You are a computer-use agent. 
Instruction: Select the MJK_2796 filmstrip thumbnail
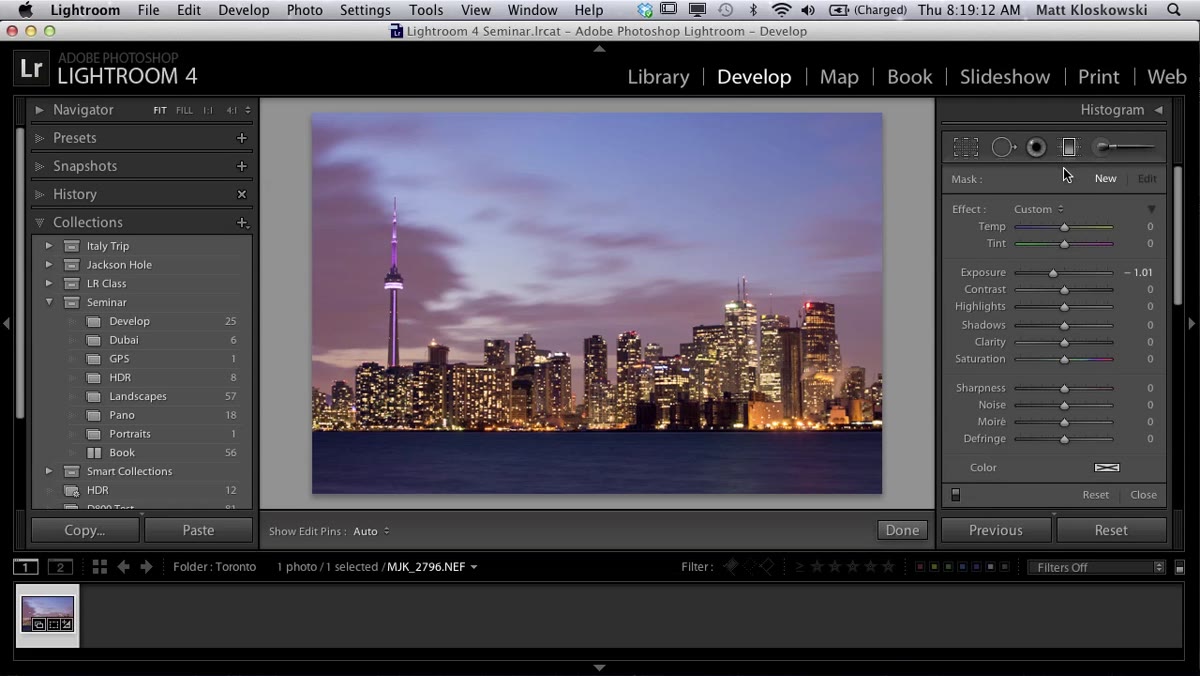(48, 613)
